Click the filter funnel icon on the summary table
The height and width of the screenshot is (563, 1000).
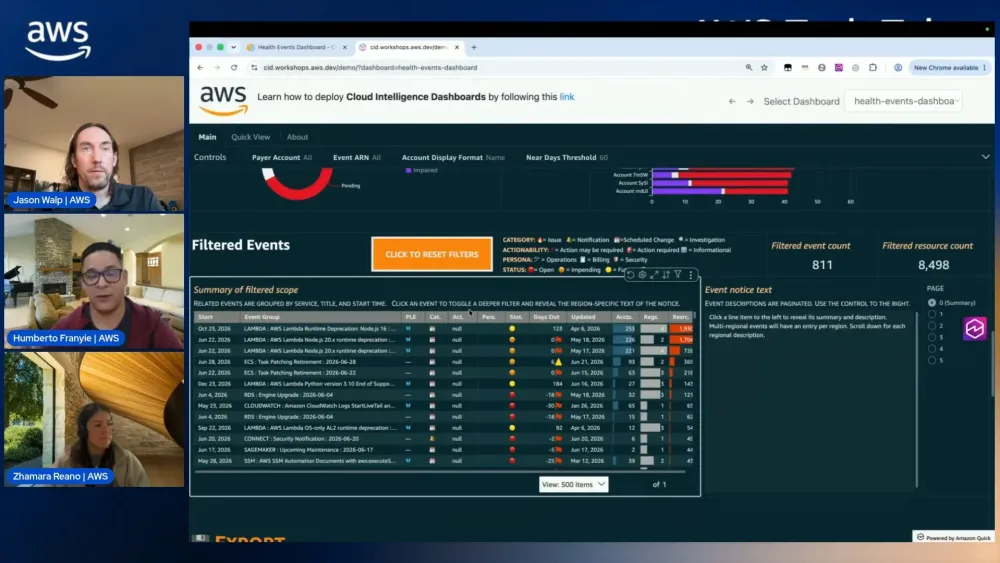(x=678, y=275)
